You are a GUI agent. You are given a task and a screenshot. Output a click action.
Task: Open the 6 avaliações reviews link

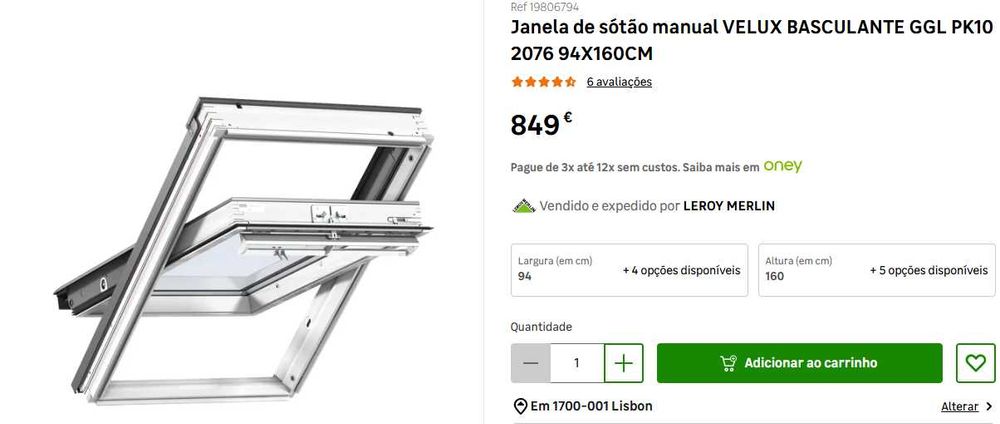coord(619,82)
